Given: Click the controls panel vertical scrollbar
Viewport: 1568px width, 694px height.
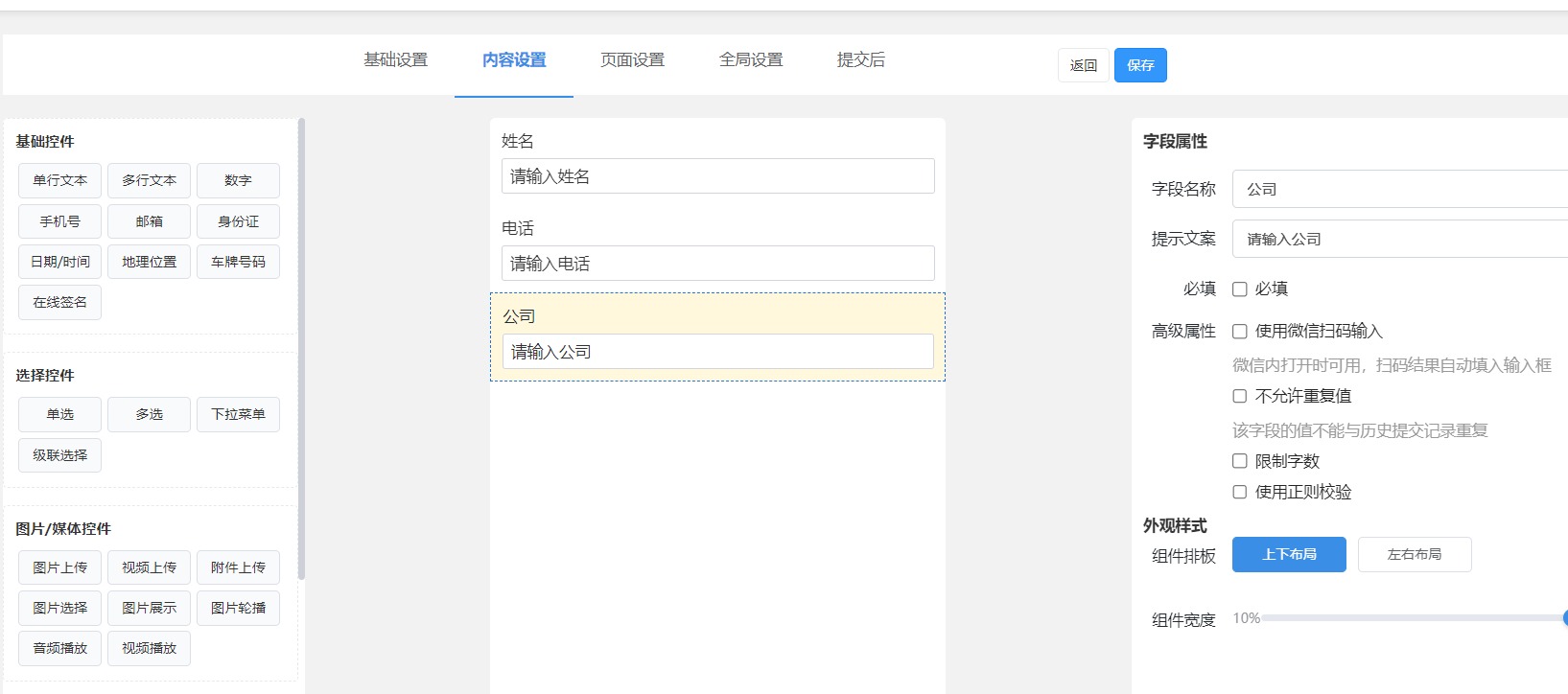Looking at the screenshot, I should point(301,349).
